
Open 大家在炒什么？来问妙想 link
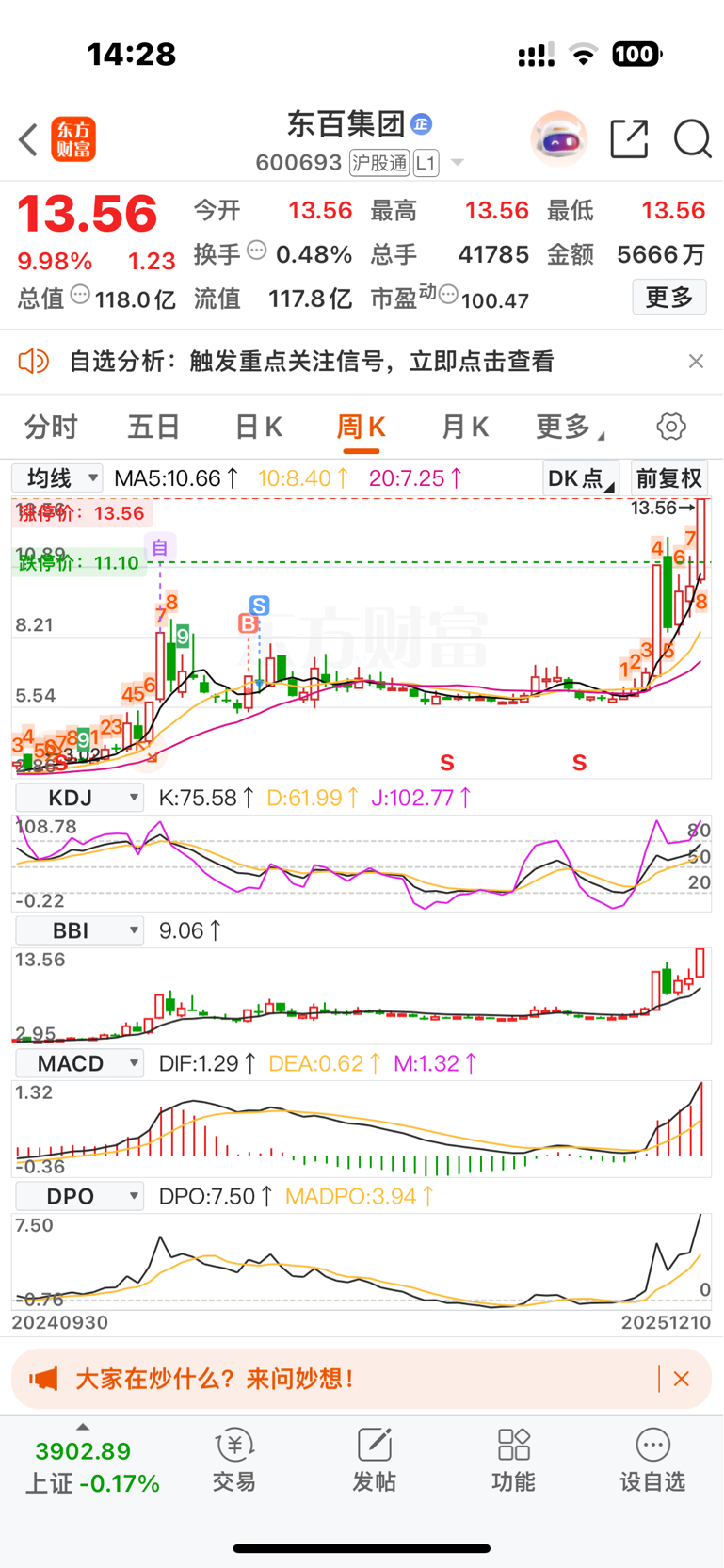(x=216, y=1379)
